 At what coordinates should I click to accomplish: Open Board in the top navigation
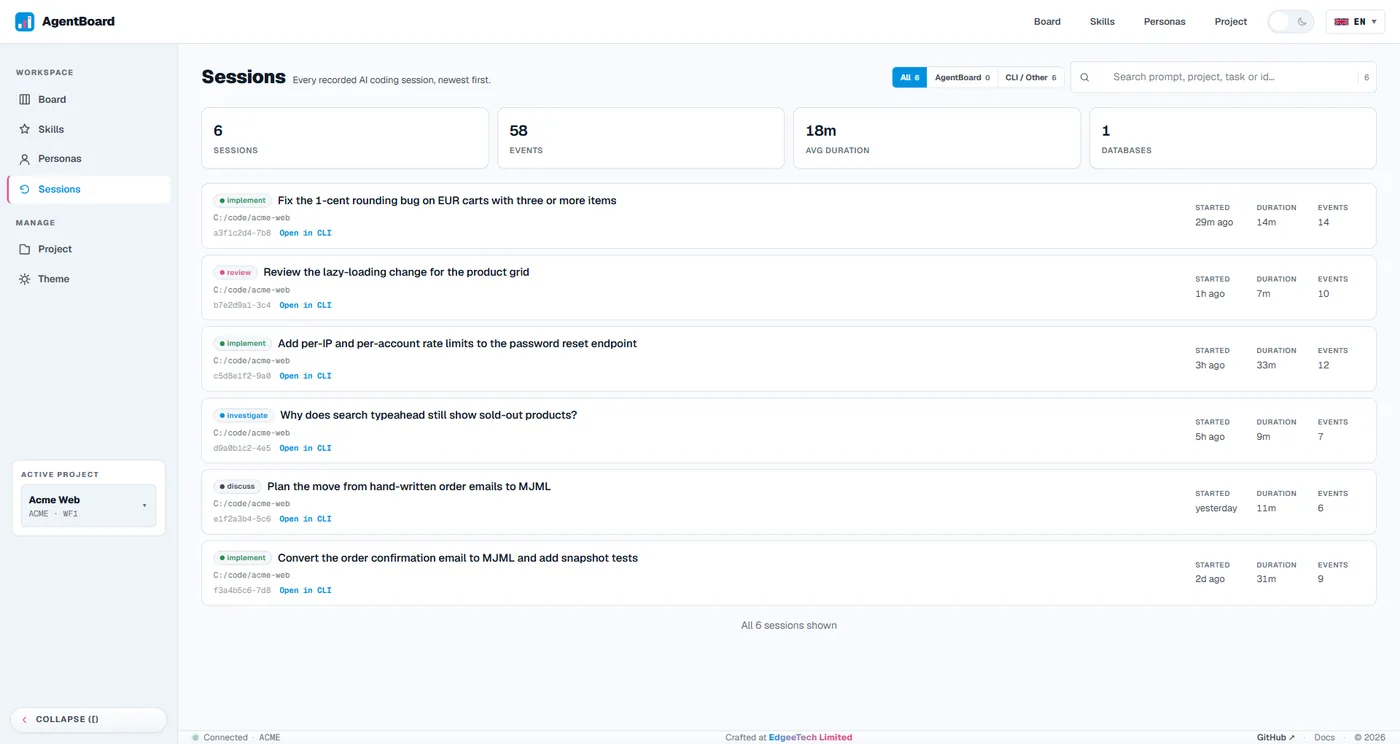[1047, 22]
